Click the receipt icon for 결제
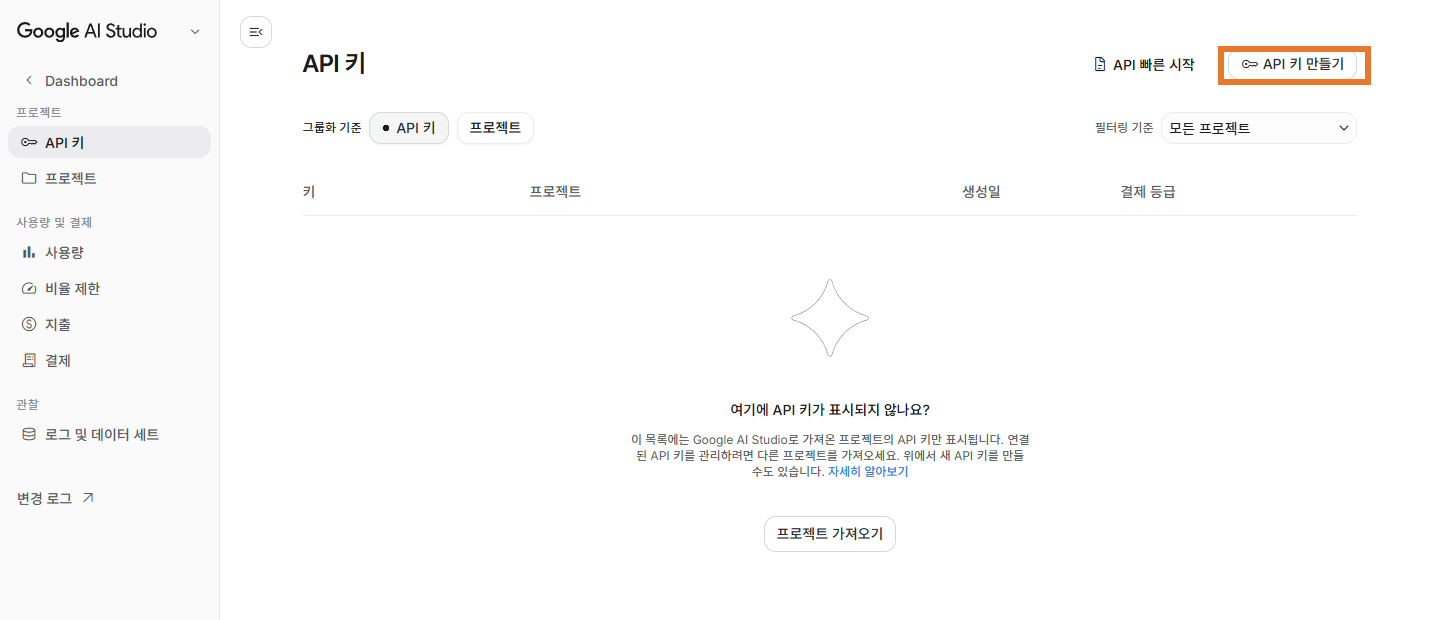This screenshot has width=1440, height=620. pos(29,360)
